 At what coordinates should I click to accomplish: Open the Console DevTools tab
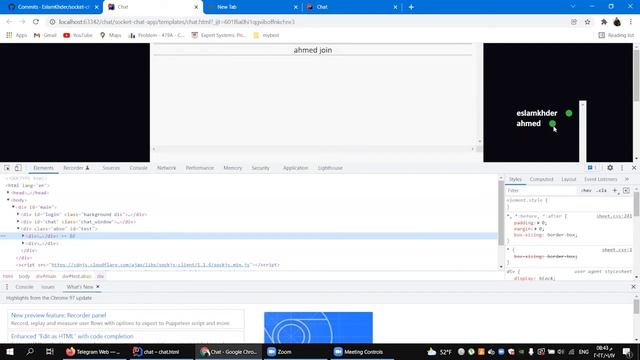138,168
